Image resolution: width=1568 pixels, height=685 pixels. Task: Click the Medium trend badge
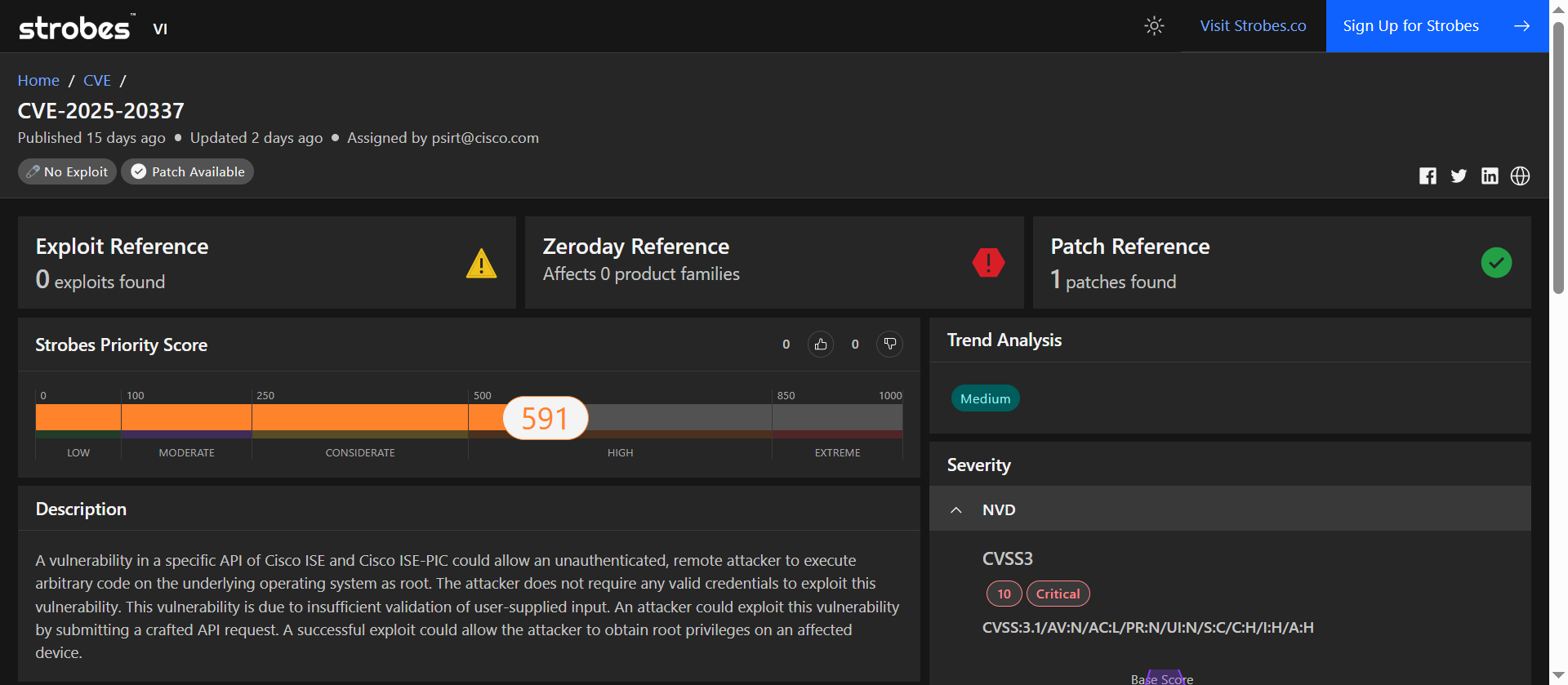click(x=985, y=398)
